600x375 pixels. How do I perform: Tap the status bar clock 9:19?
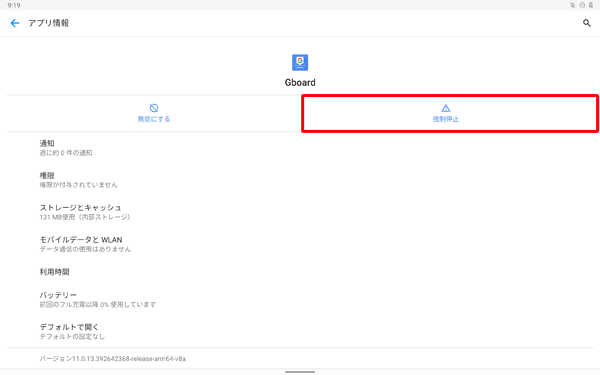[x=14, y=5]
